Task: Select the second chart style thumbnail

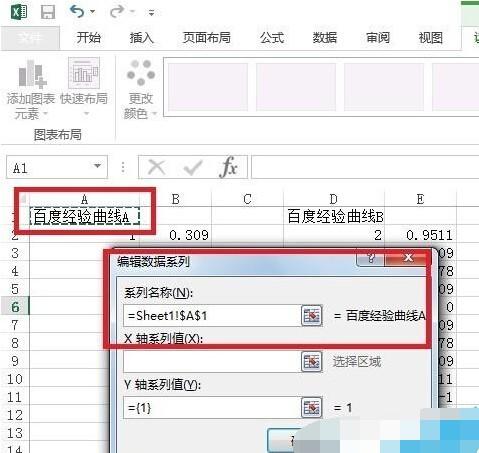Action: [x=296, y=87]
